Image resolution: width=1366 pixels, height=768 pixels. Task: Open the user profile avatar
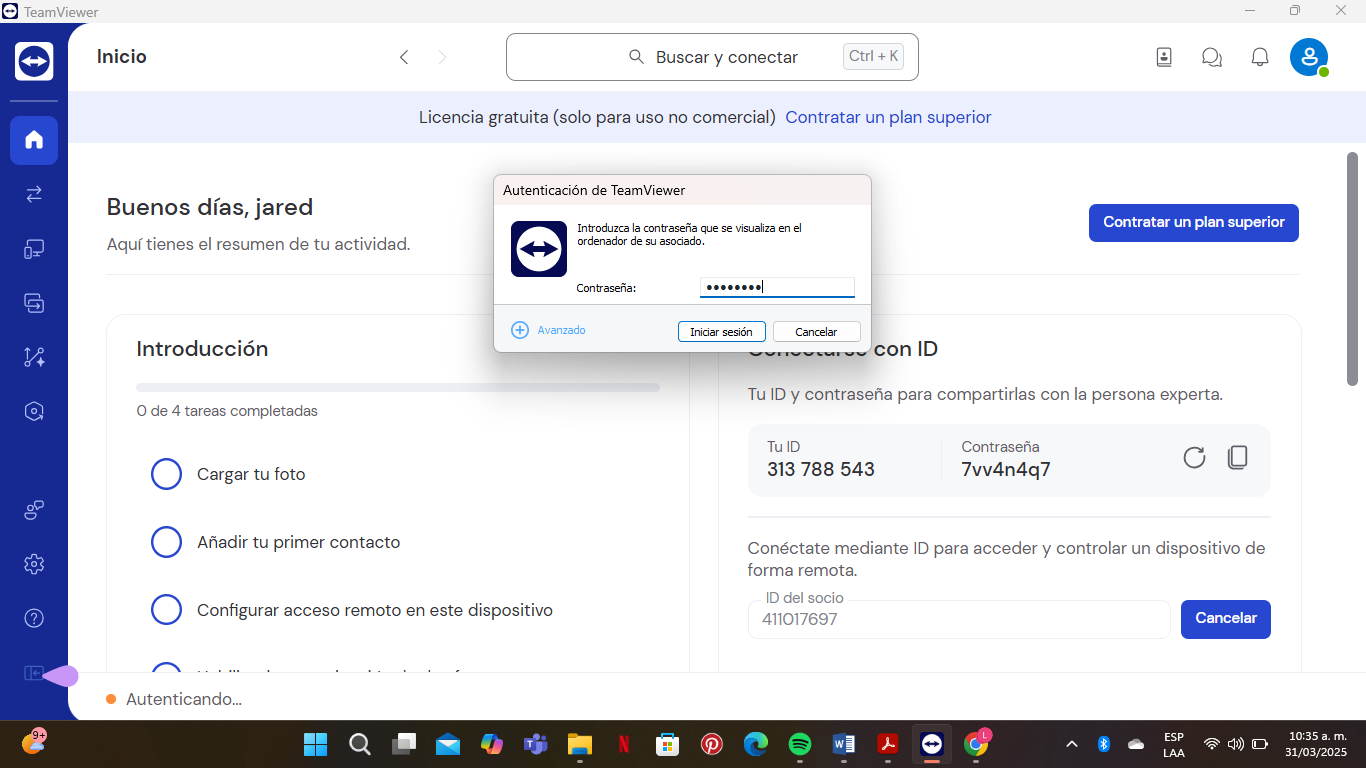pos(1309,57)
